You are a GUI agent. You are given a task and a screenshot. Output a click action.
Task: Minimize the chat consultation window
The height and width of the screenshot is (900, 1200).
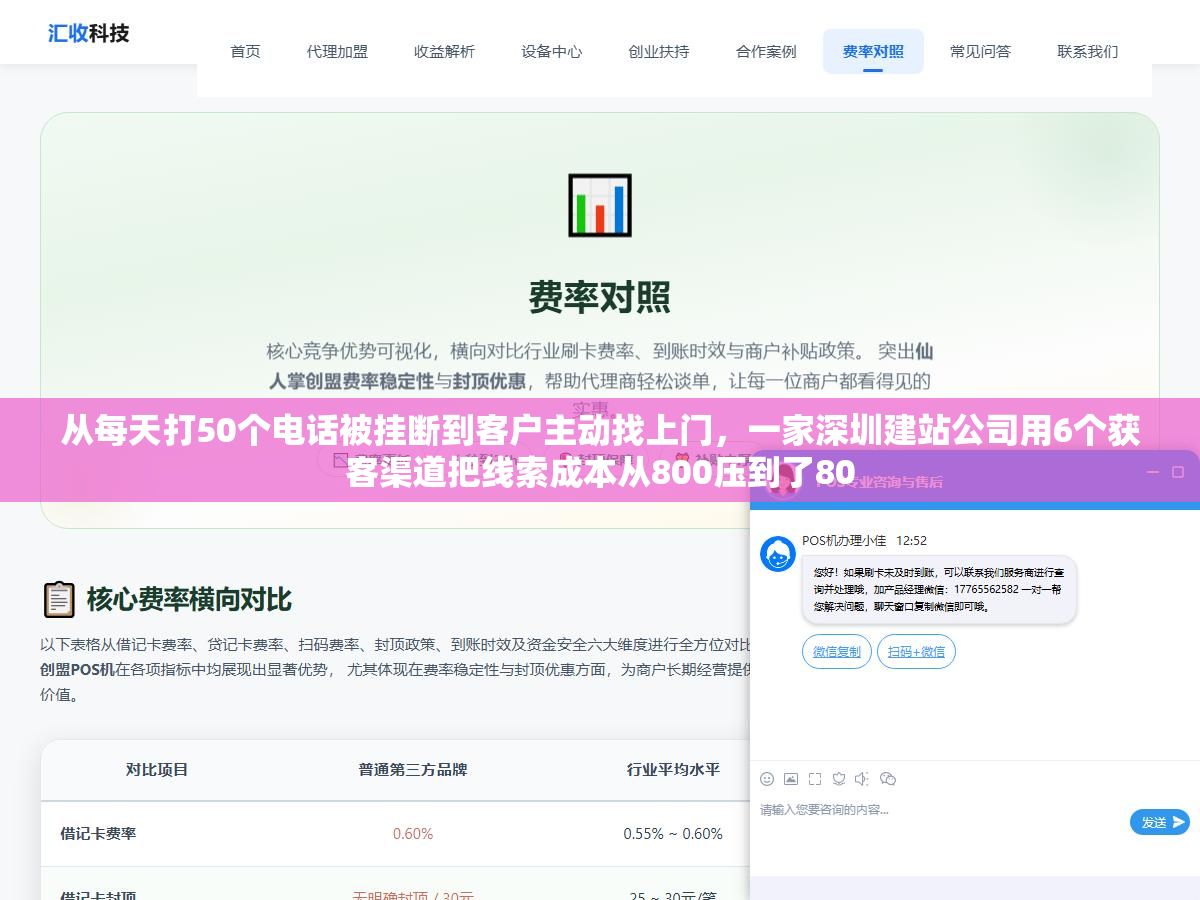[x=1152, y=471]
